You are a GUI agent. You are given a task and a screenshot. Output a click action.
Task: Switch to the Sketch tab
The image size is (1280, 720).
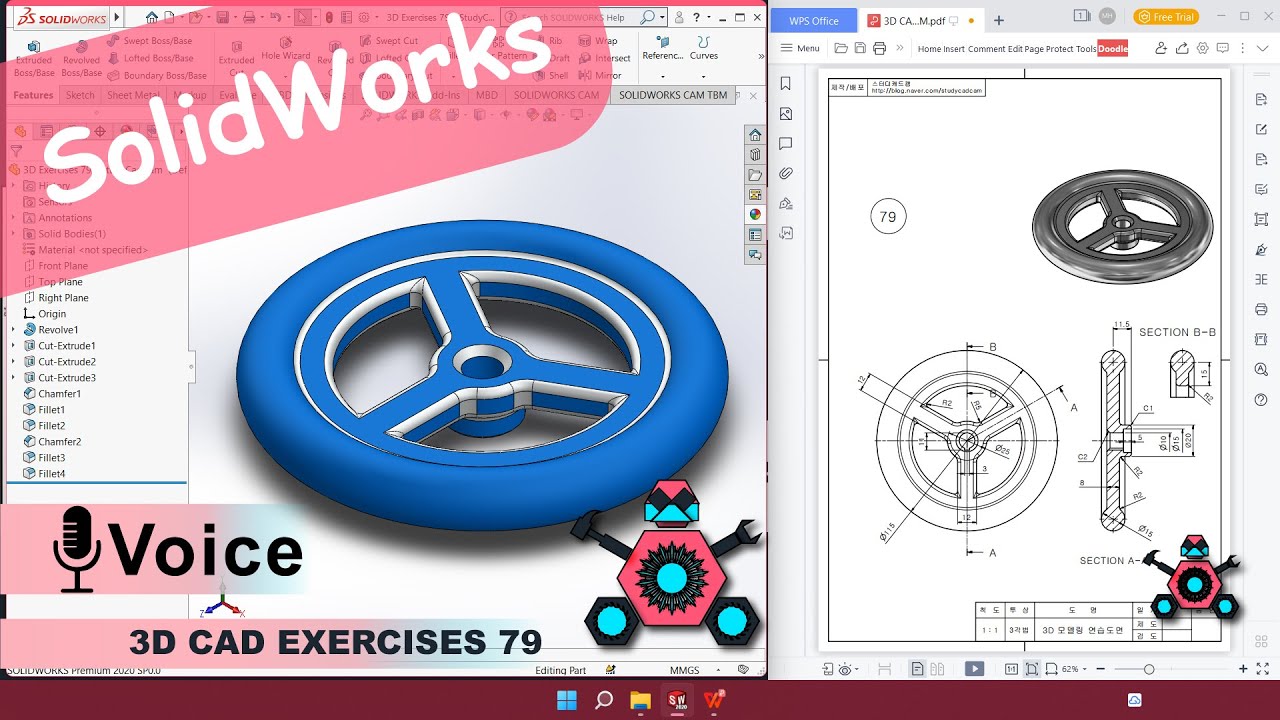click(80, 95)
